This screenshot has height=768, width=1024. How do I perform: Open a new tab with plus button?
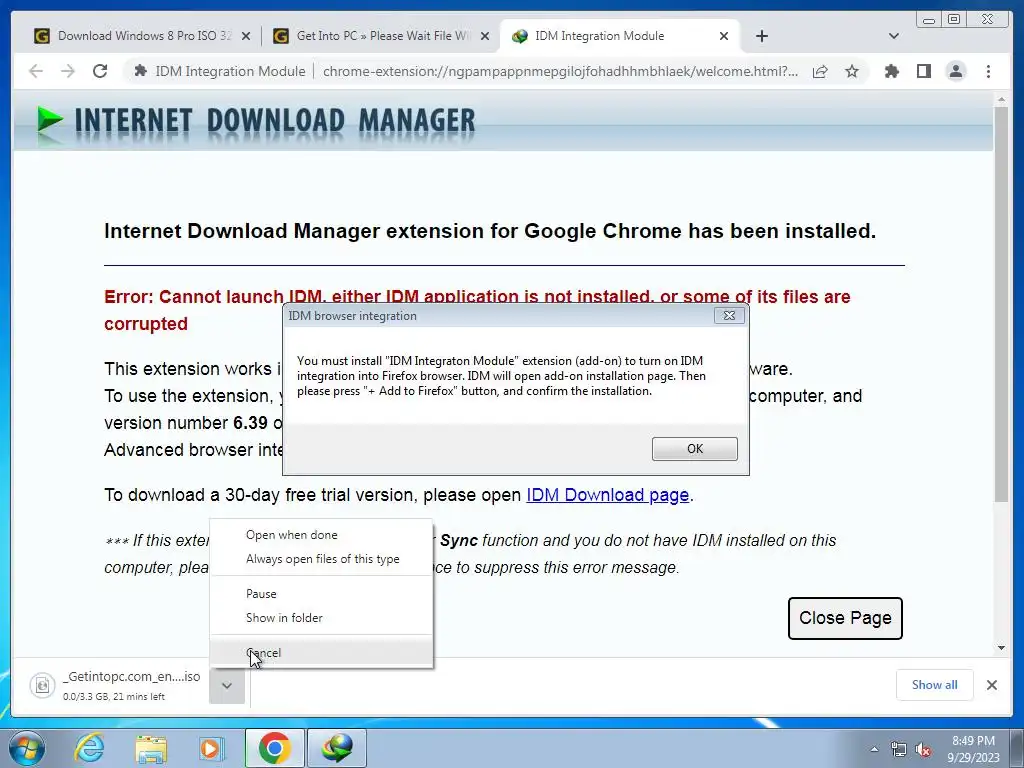click(761, 36)
